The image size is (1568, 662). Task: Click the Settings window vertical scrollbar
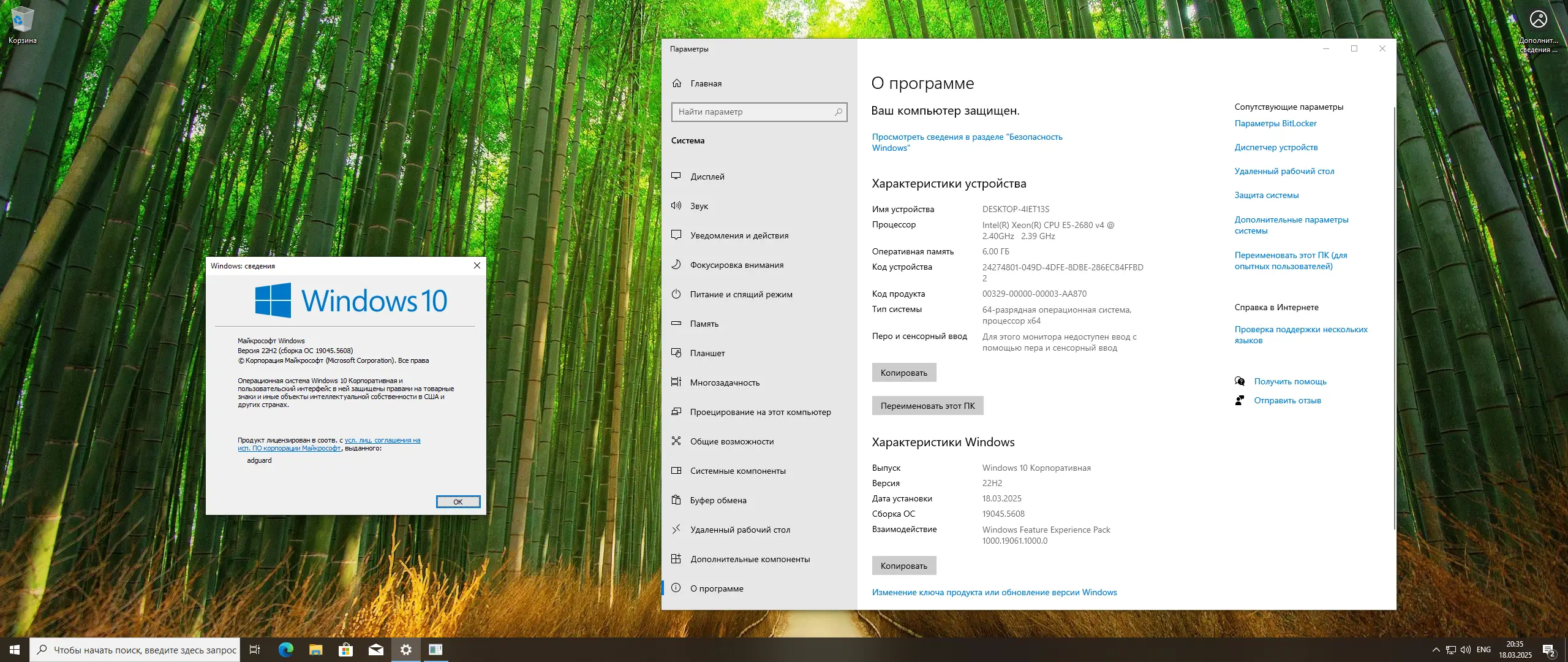[1394, 319]
